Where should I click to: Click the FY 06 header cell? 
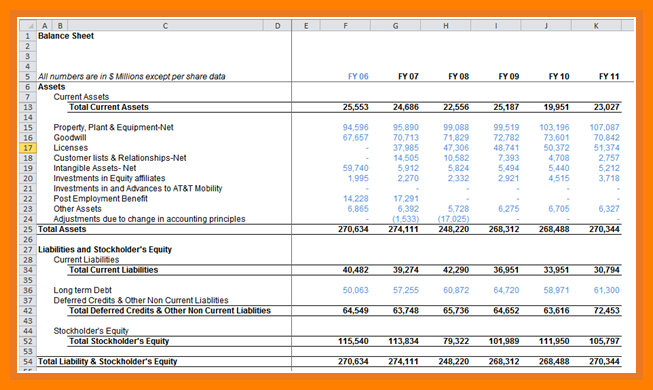coord(358,76)
